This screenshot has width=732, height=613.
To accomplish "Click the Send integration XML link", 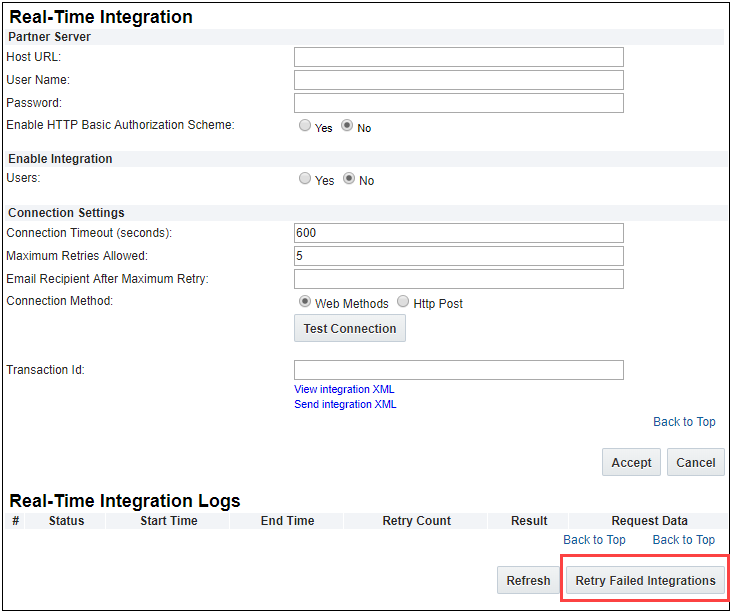I will coord(345,404).
